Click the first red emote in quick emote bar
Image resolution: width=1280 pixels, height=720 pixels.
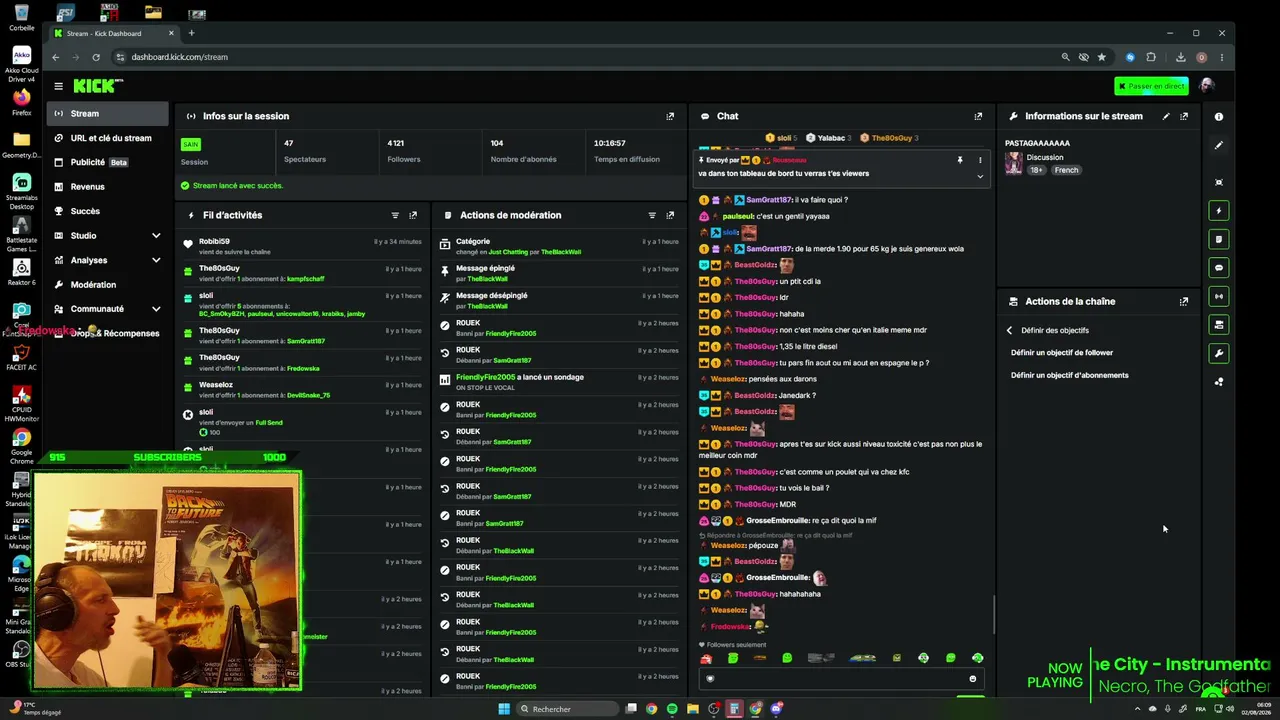[706, 658]
